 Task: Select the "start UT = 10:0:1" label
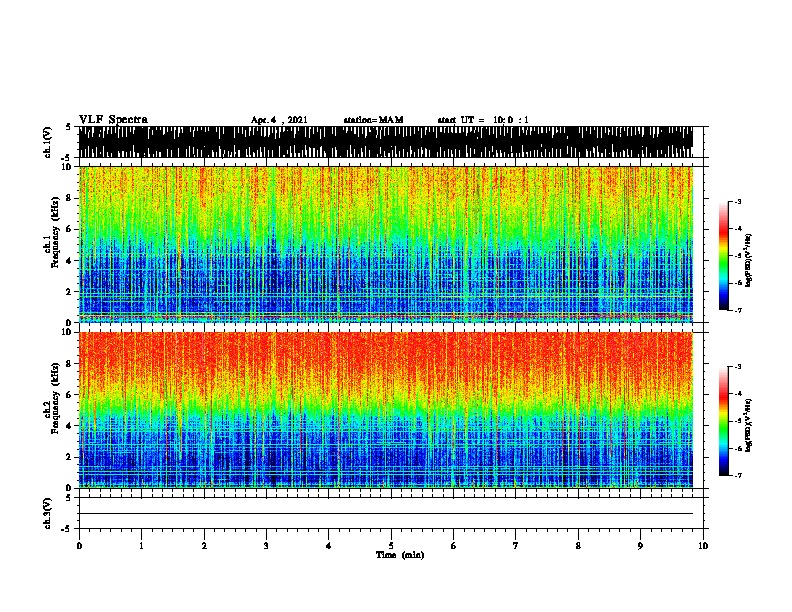point(483,120)
